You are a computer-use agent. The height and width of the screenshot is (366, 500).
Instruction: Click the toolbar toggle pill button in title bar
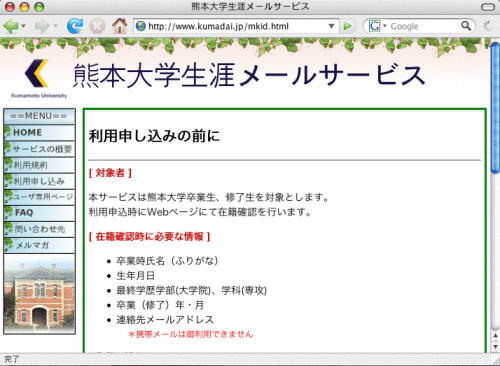[x=488, y=7]
